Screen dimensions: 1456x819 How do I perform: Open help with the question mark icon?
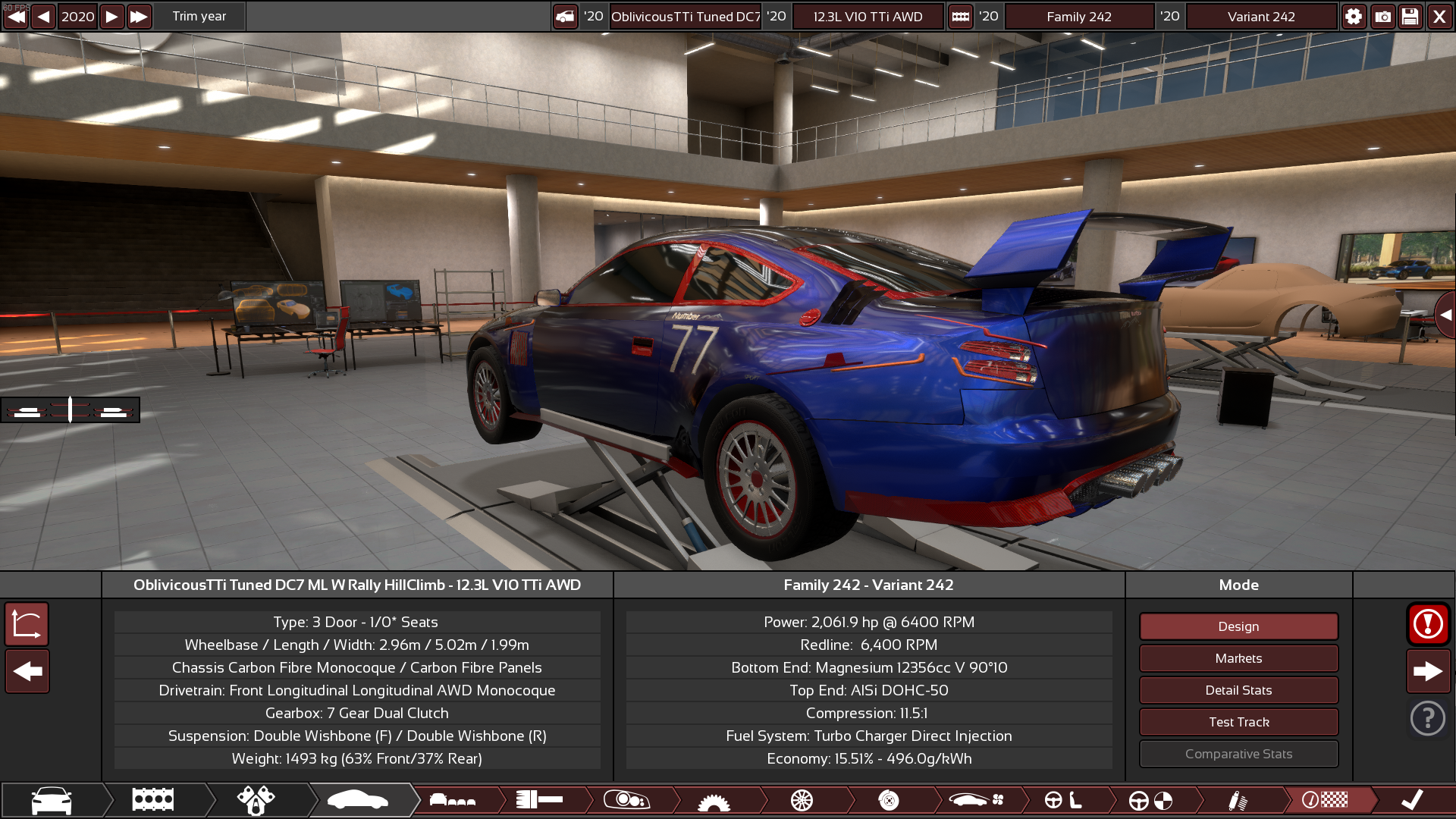click(x=1428, y=718)
